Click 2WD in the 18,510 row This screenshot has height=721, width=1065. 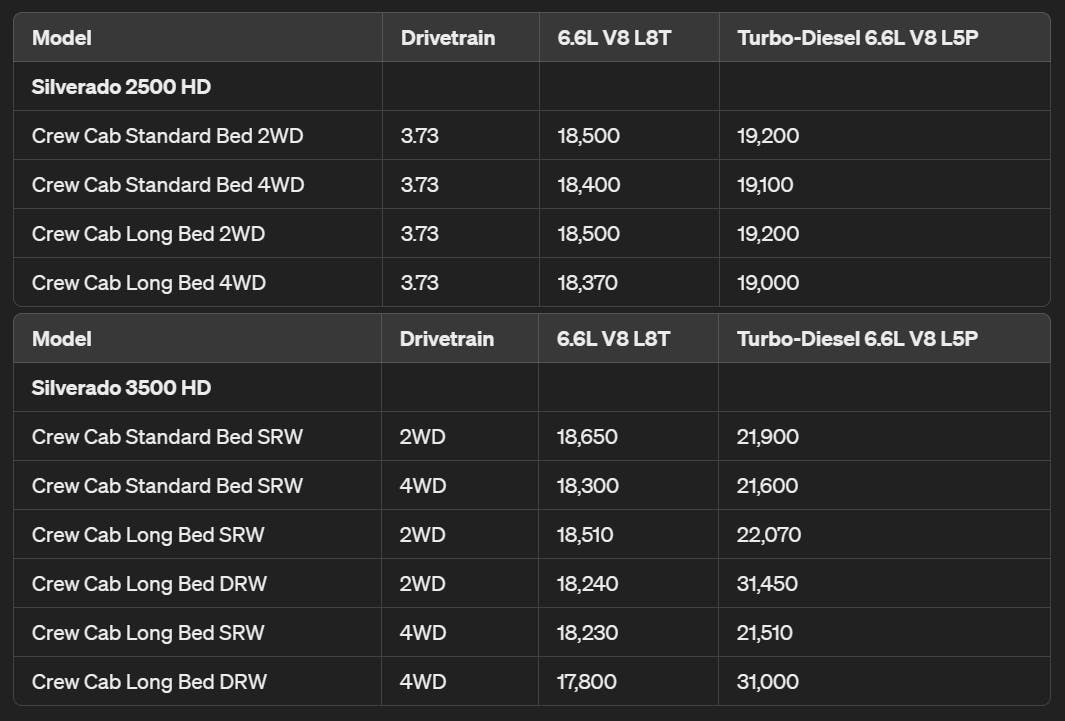click(422, 534)
